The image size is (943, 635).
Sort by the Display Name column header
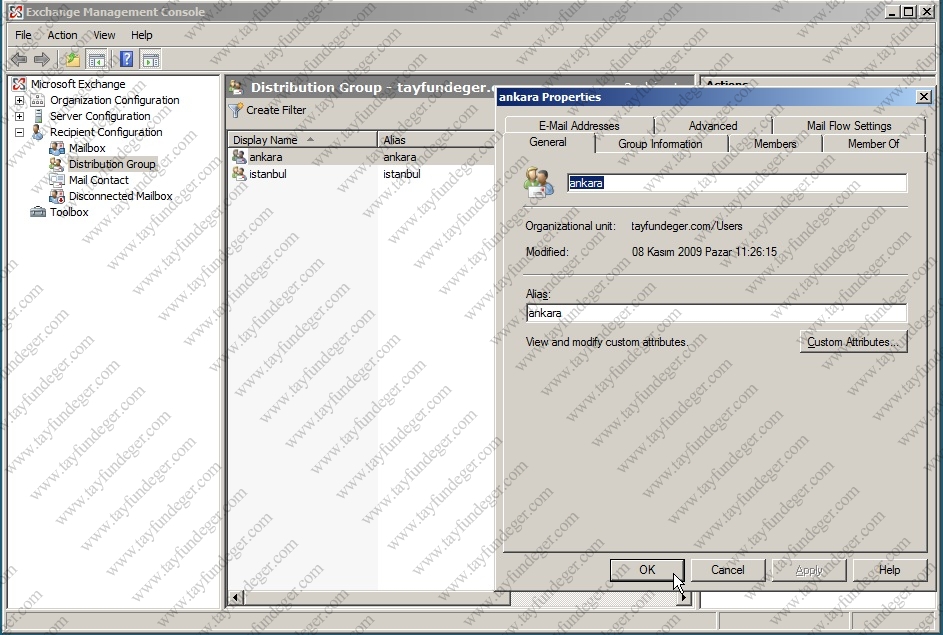click(303, 140)
